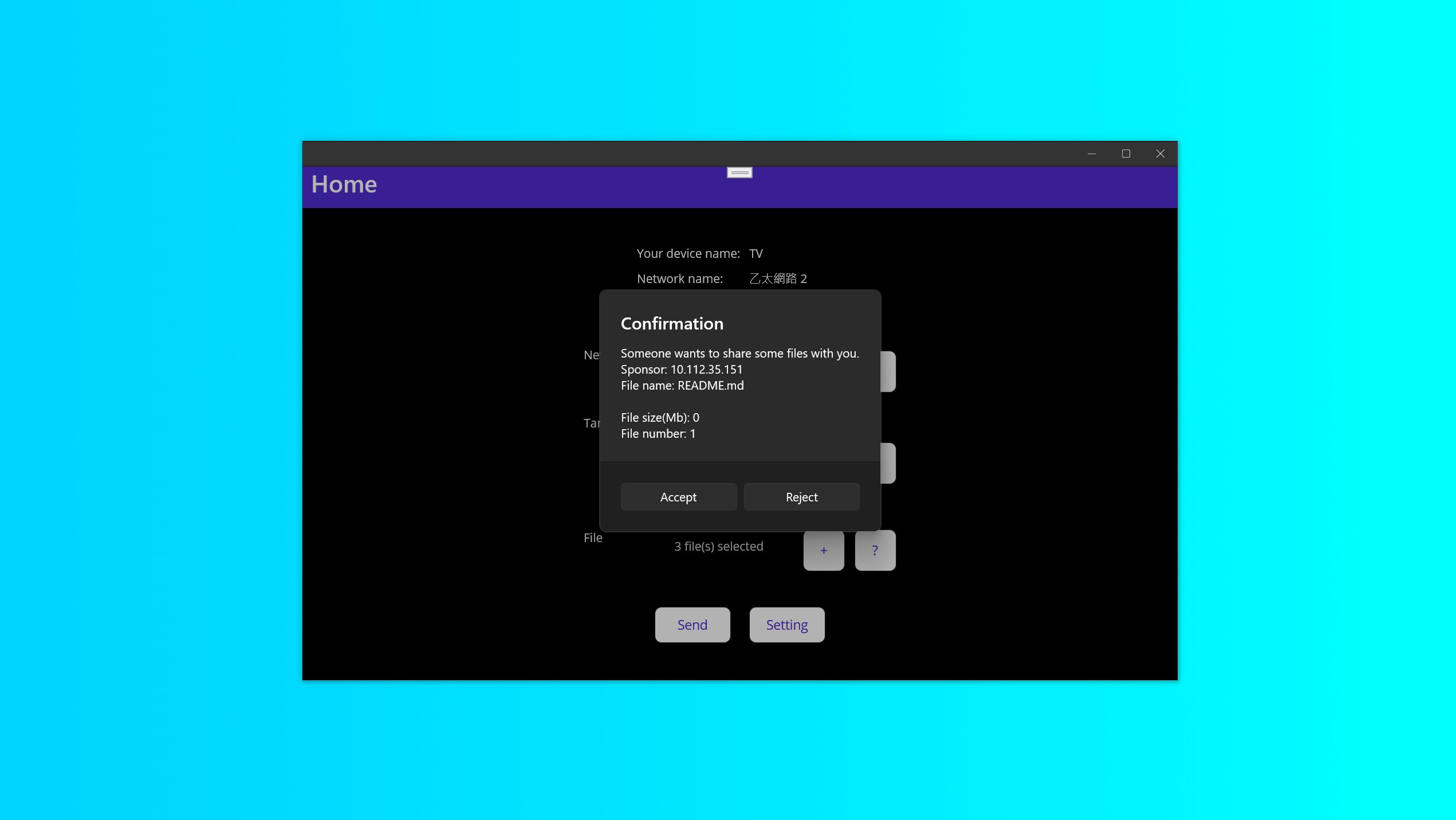Image resolution: width=1456 pixels, height=820 pixels.
Task: Accept the incoming file share
Action: click(x=678, y=497)
